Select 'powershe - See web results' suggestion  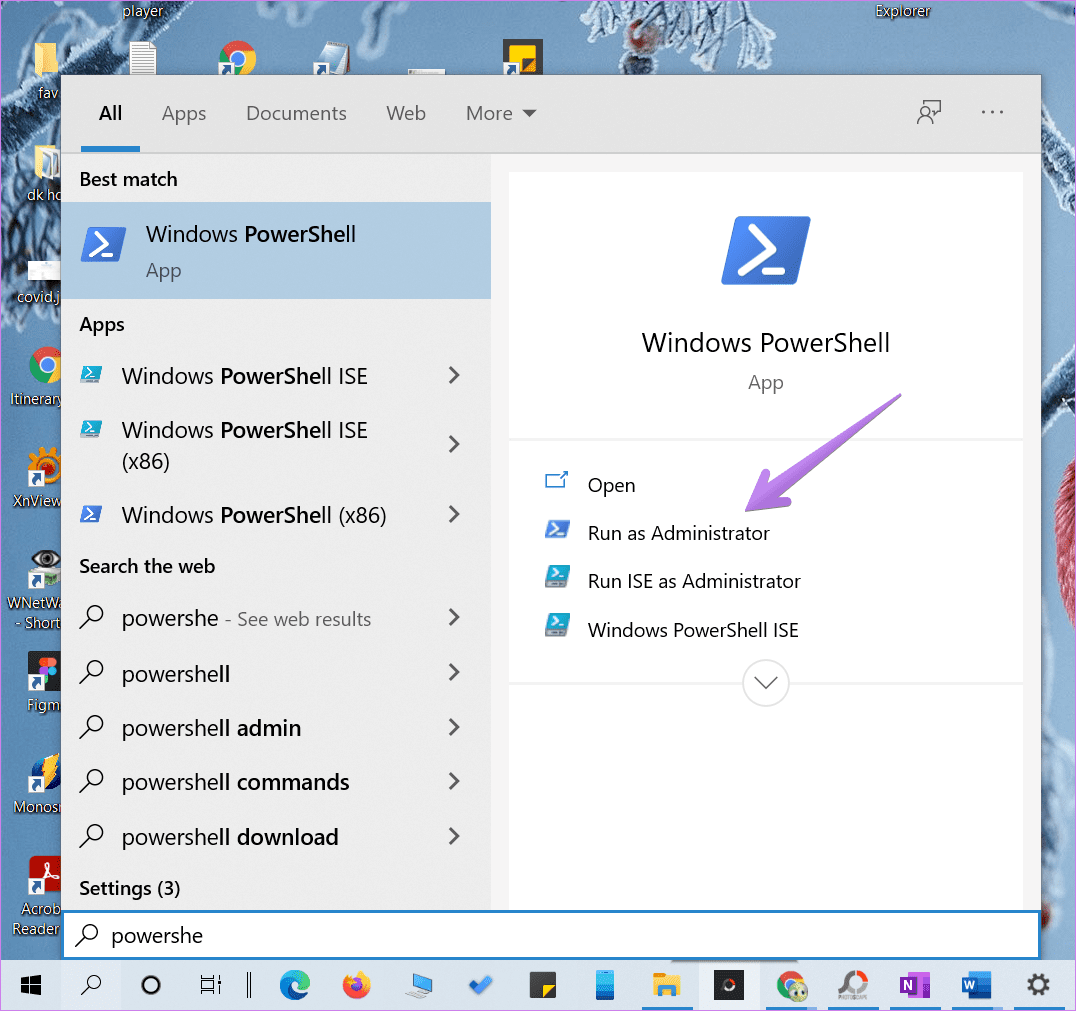coord(246,618)
